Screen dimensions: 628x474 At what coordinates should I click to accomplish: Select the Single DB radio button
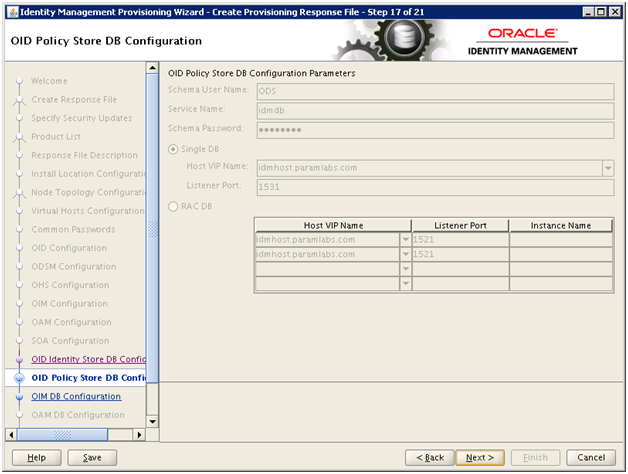[173, 149]
